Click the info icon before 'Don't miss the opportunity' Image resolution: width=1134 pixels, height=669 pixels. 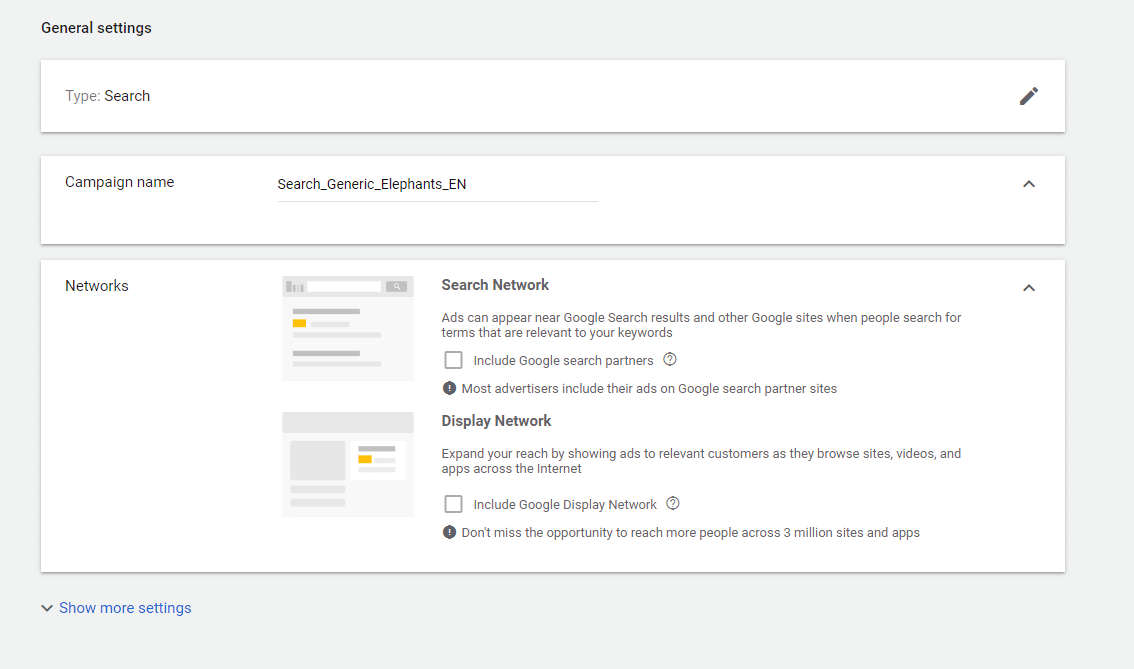click(449, 532)
